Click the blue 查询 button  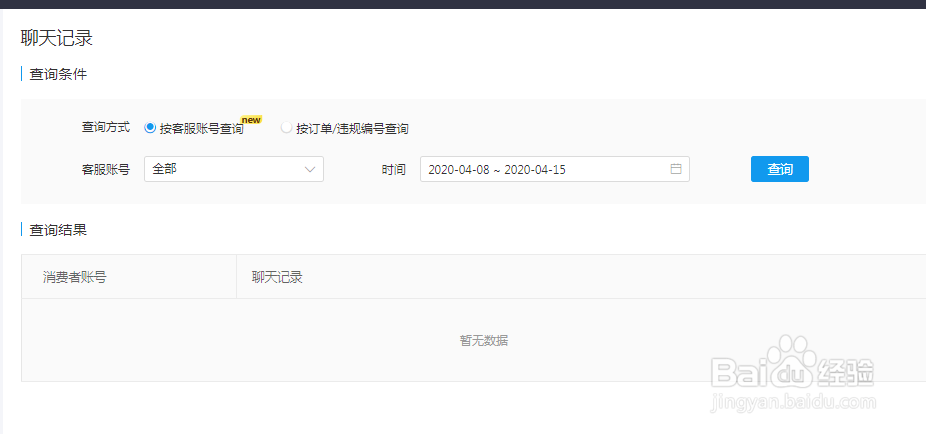coord(780,169)
